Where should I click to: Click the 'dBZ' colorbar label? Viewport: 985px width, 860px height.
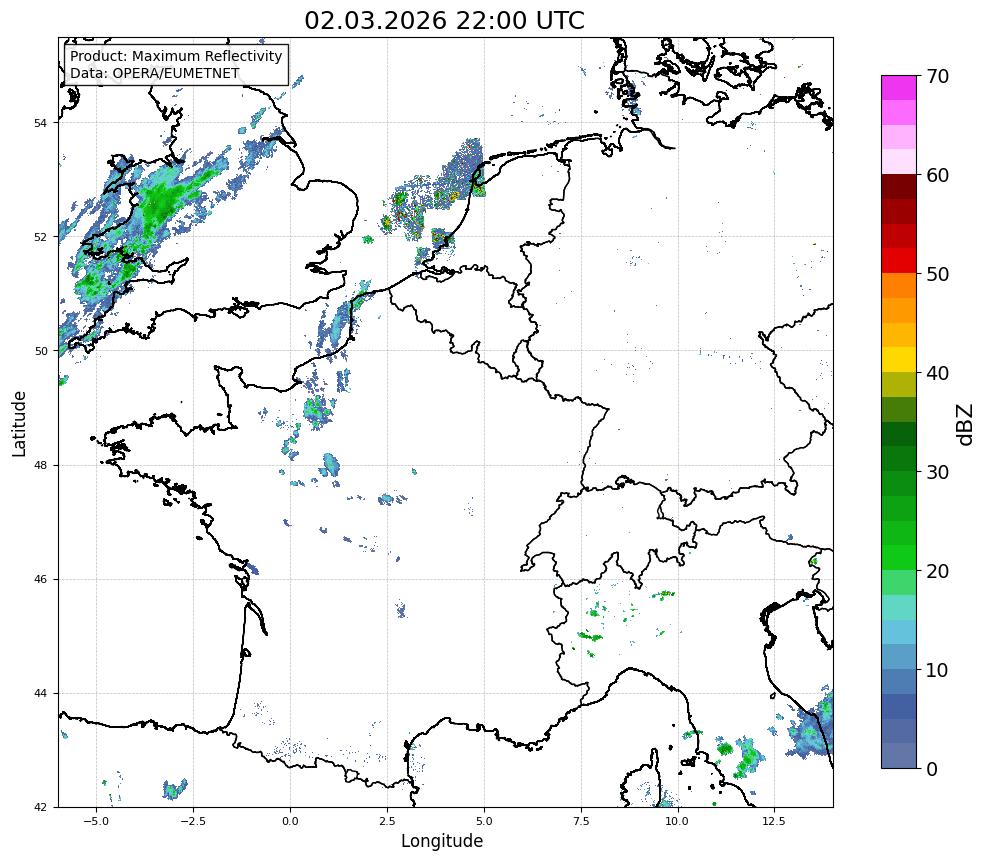(966, 424)
